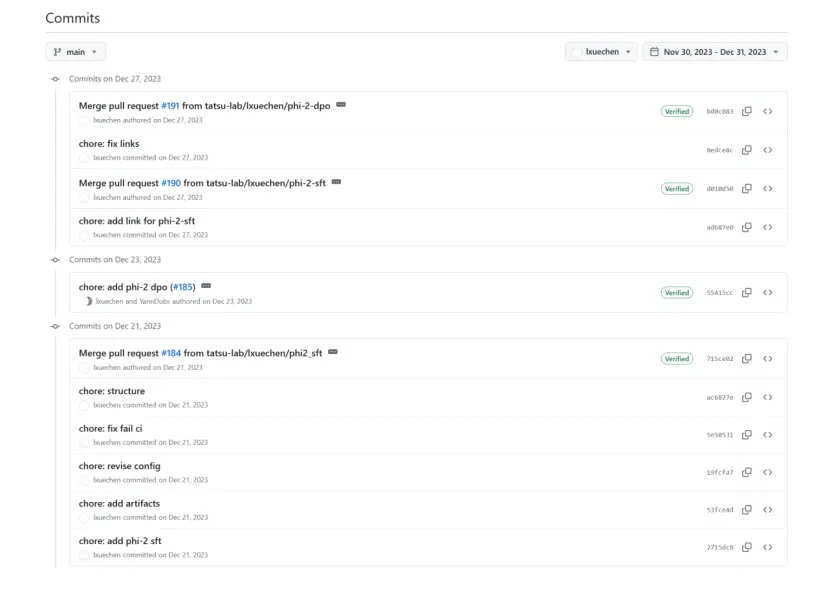Browse repository at commit 8edce8c
Viewport: 828px width, 599px height.
[767, 150]
